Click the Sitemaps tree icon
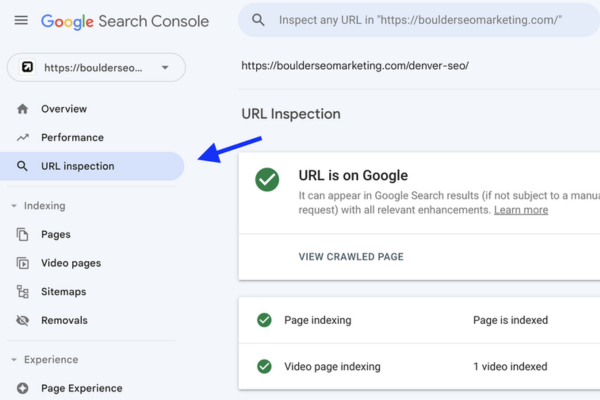This screenshot has width=600, height=400. point(23,292)
